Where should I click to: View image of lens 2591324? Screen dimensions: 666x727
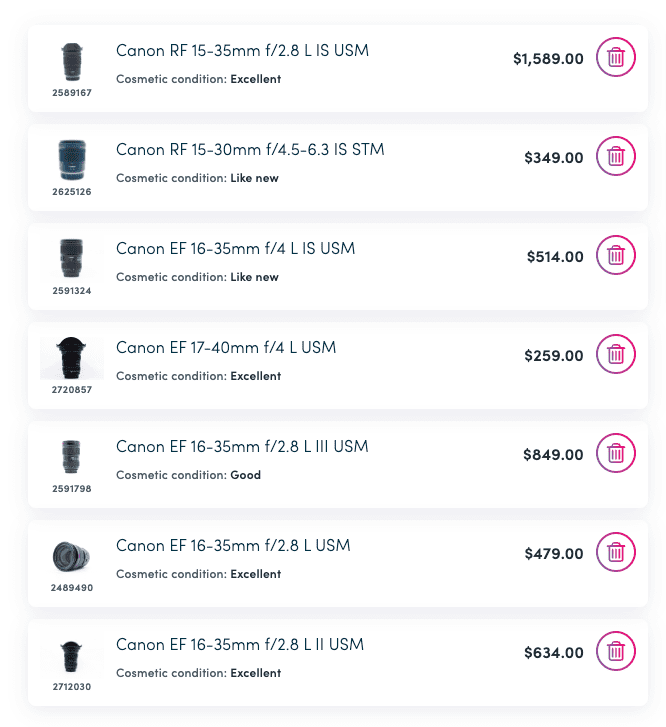[72, 259]
